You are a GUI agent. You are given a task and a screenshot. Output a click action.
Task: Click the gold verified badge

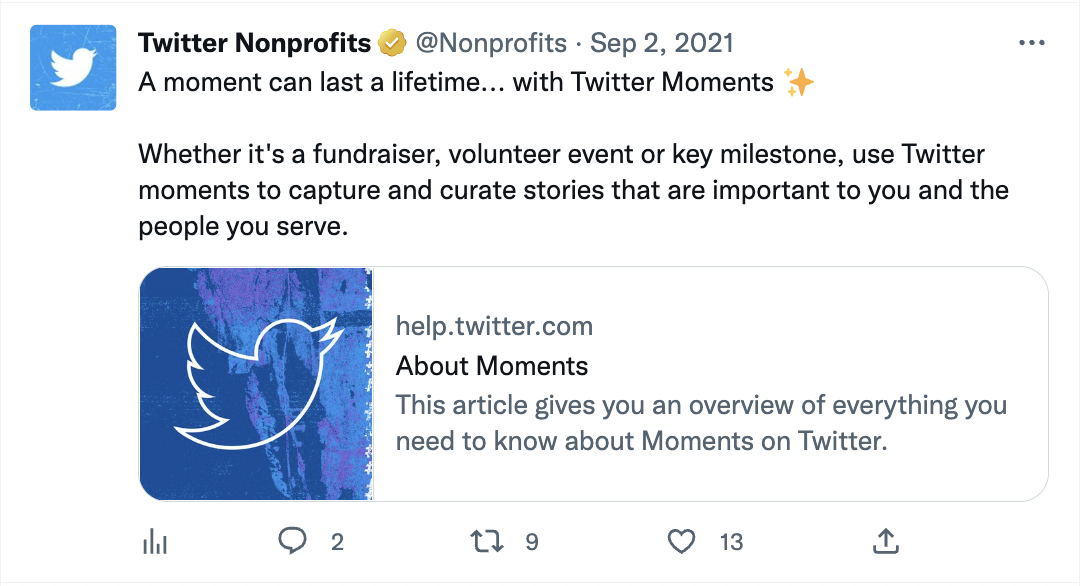click(x=391, y=44)
